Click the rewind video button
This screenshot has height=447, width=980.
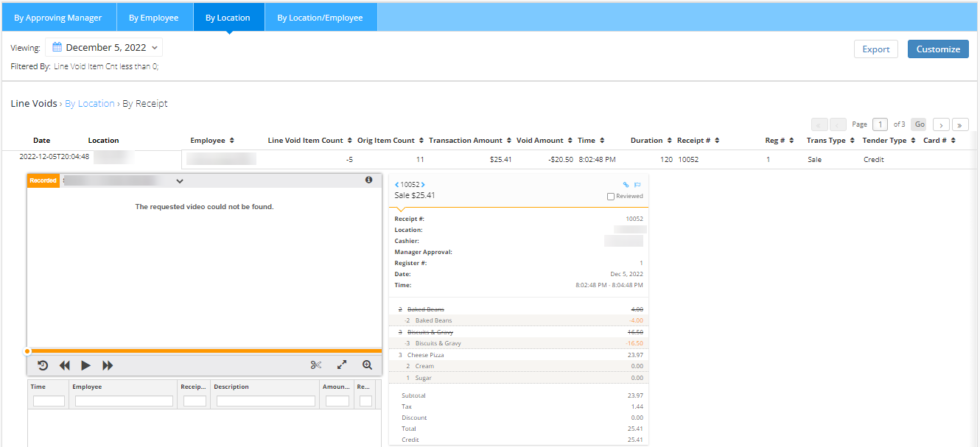[x=64, y=366]
